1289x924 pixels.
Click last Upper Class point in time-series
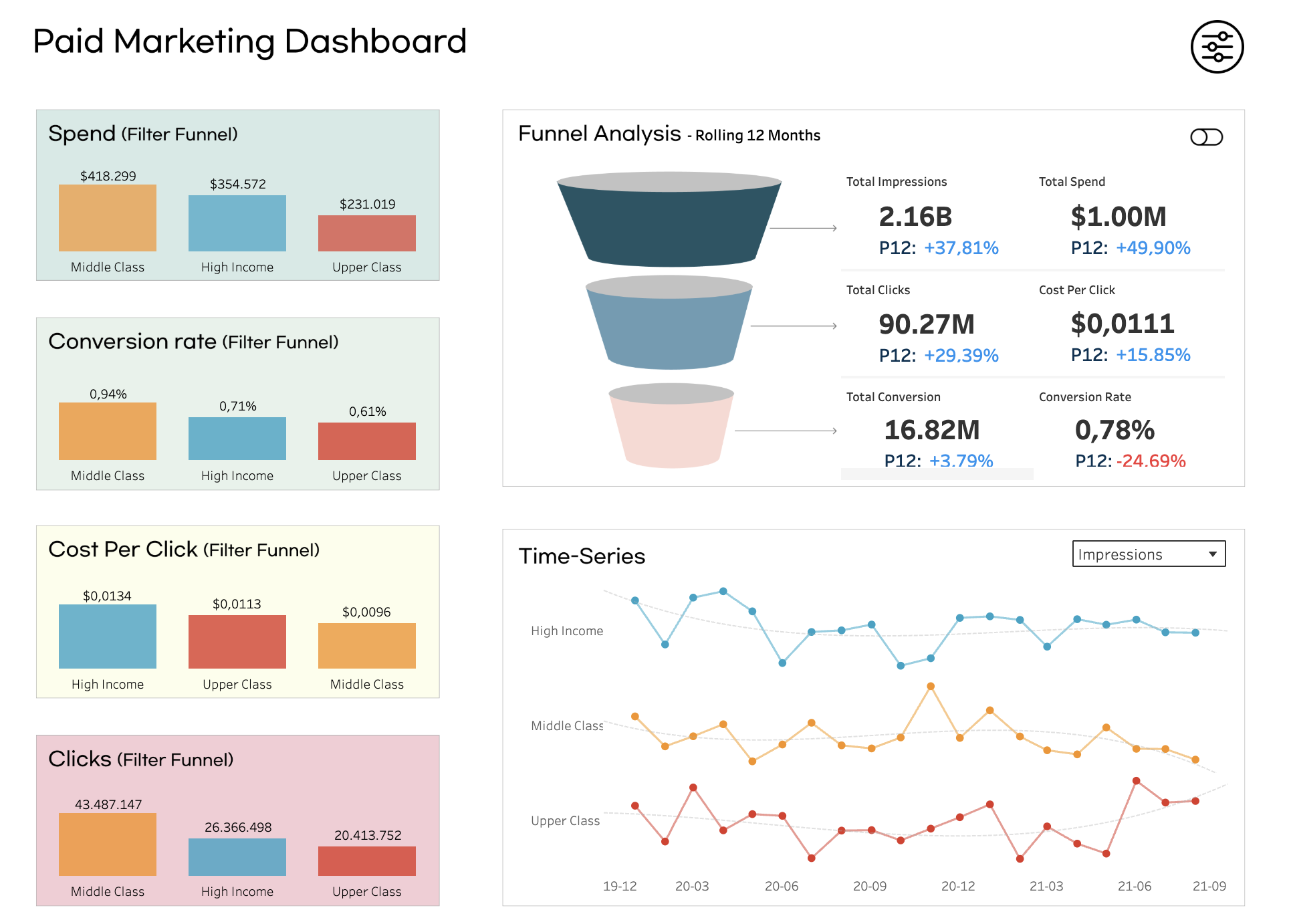click(1195, 801)
